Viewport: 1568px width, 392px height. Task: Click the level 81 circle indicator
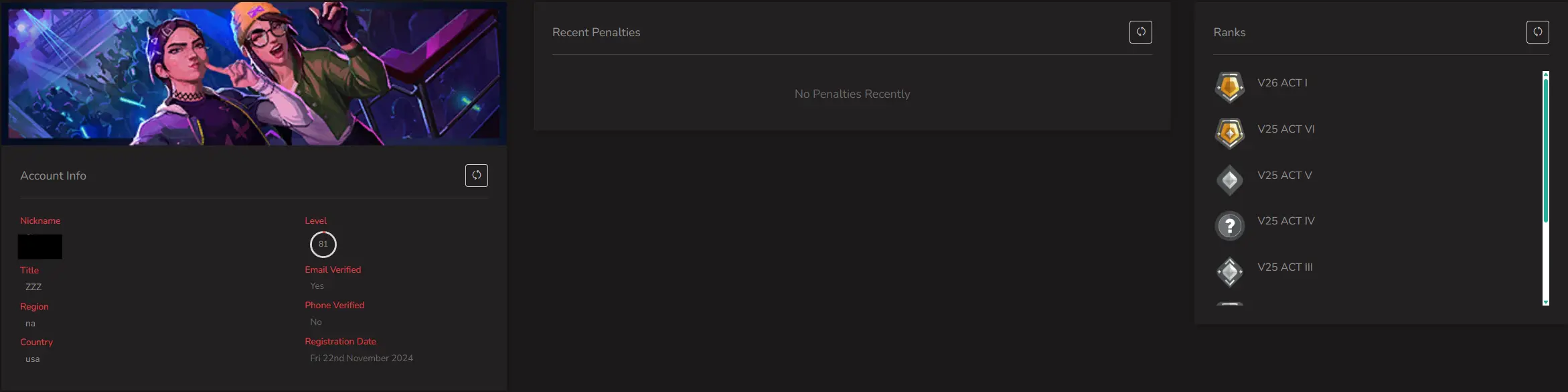tap(323, 245)
